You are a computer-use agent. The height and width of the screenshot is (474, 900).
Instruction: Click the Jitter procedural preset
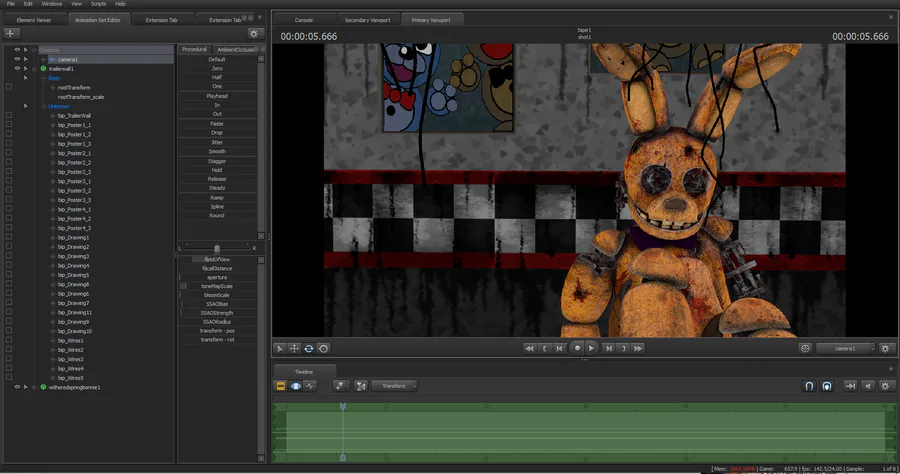(217, 142)
